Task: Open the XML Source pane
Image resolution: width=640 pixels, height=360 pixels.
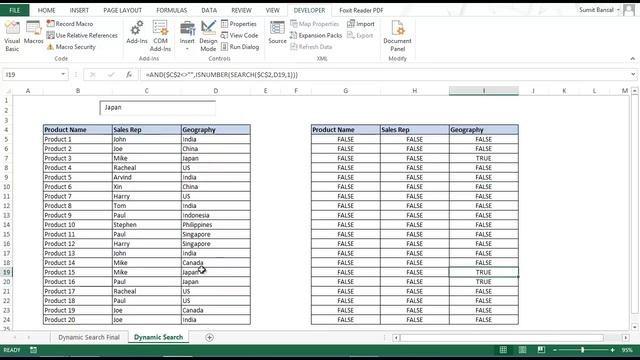Action: click(x=278, y=33)
